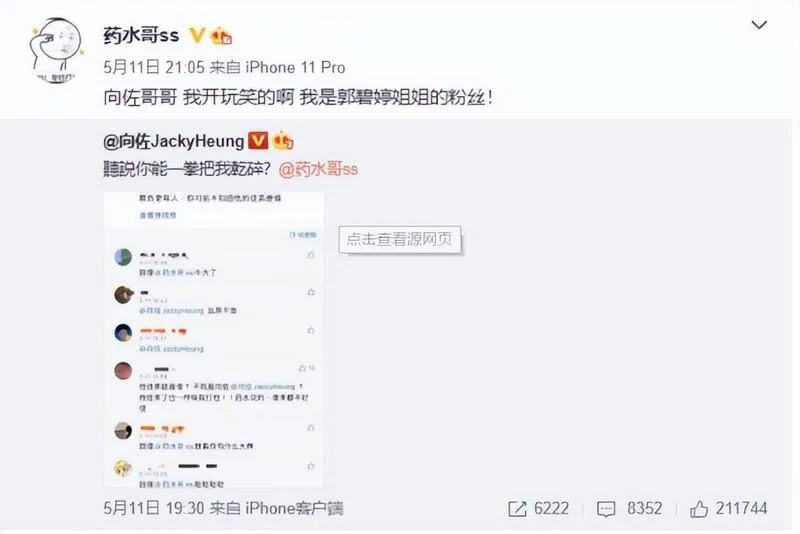Click the post text about 郭碧婷姐姐
This screenshot has width=800, height=534.
click(298, 97)
